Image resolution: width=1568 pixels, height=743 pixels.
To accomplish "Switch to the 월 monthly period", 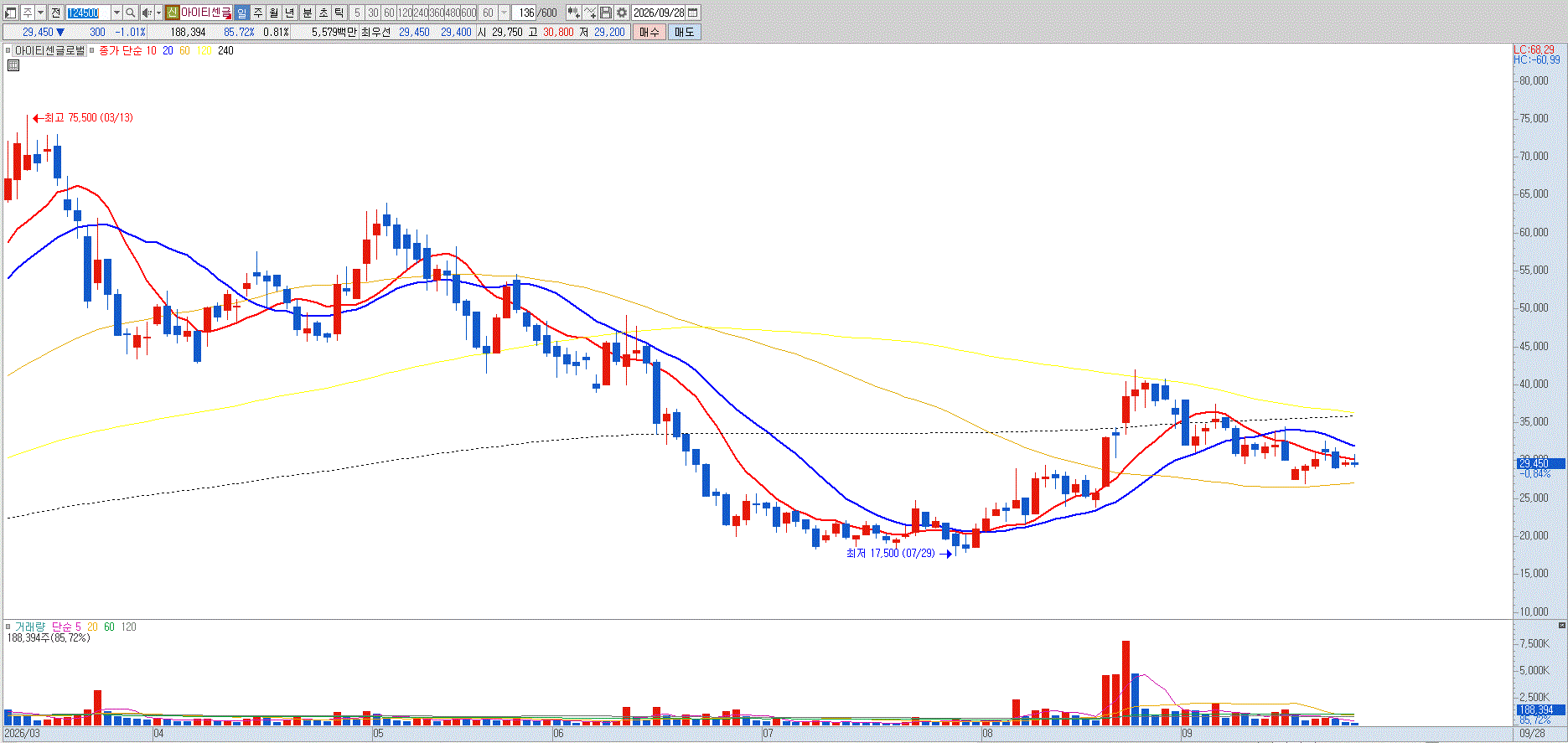I will tap(273, 13).
